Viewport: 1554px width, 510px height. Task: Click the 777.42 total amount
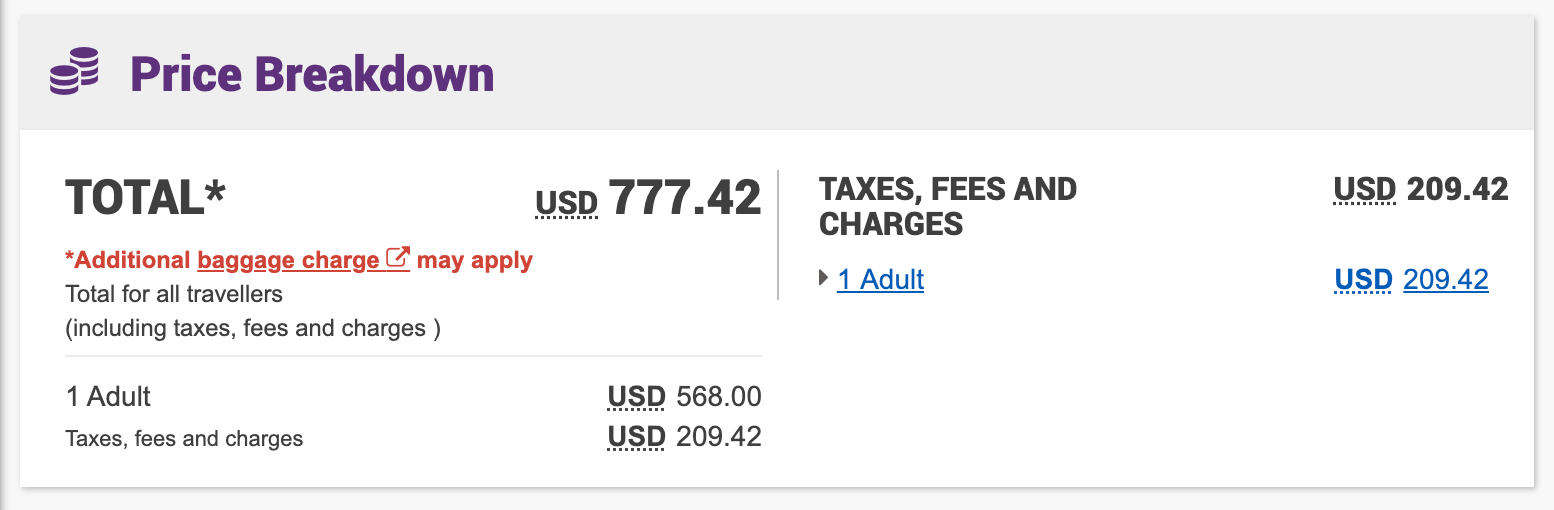685,197
